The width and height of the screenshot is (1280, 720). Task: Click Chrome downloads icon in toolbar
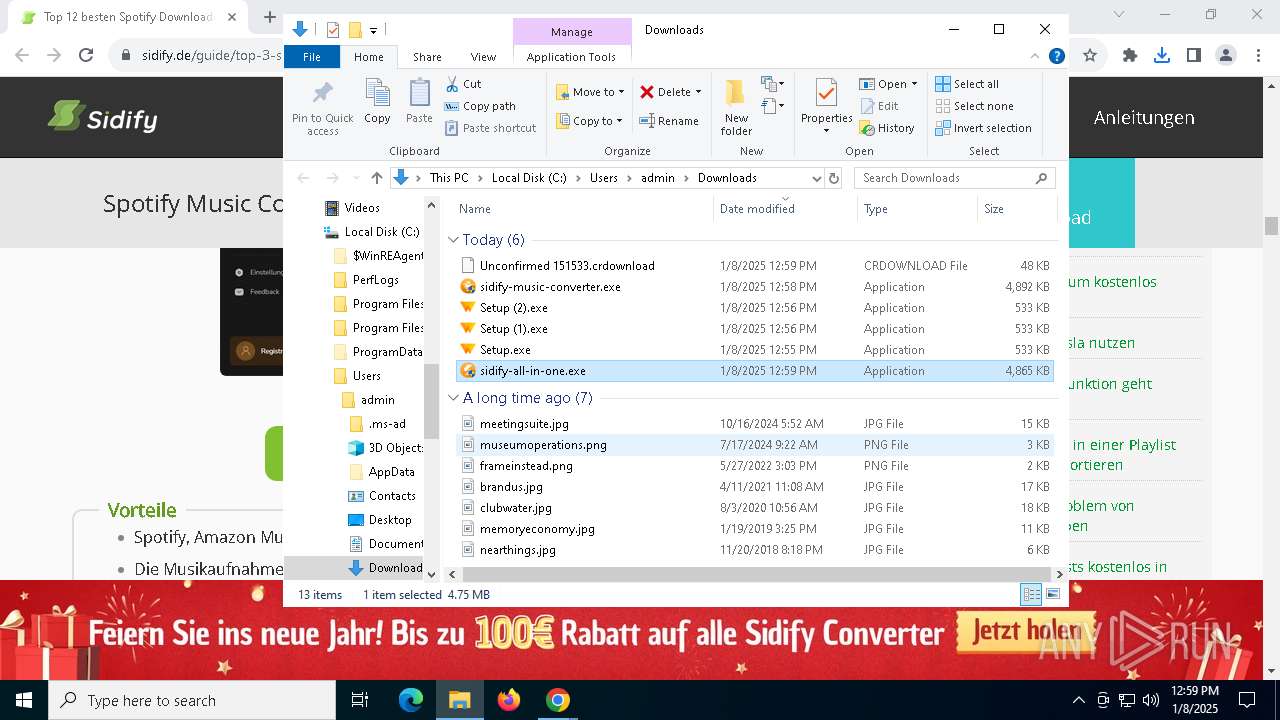click(x=1161, y=56)
